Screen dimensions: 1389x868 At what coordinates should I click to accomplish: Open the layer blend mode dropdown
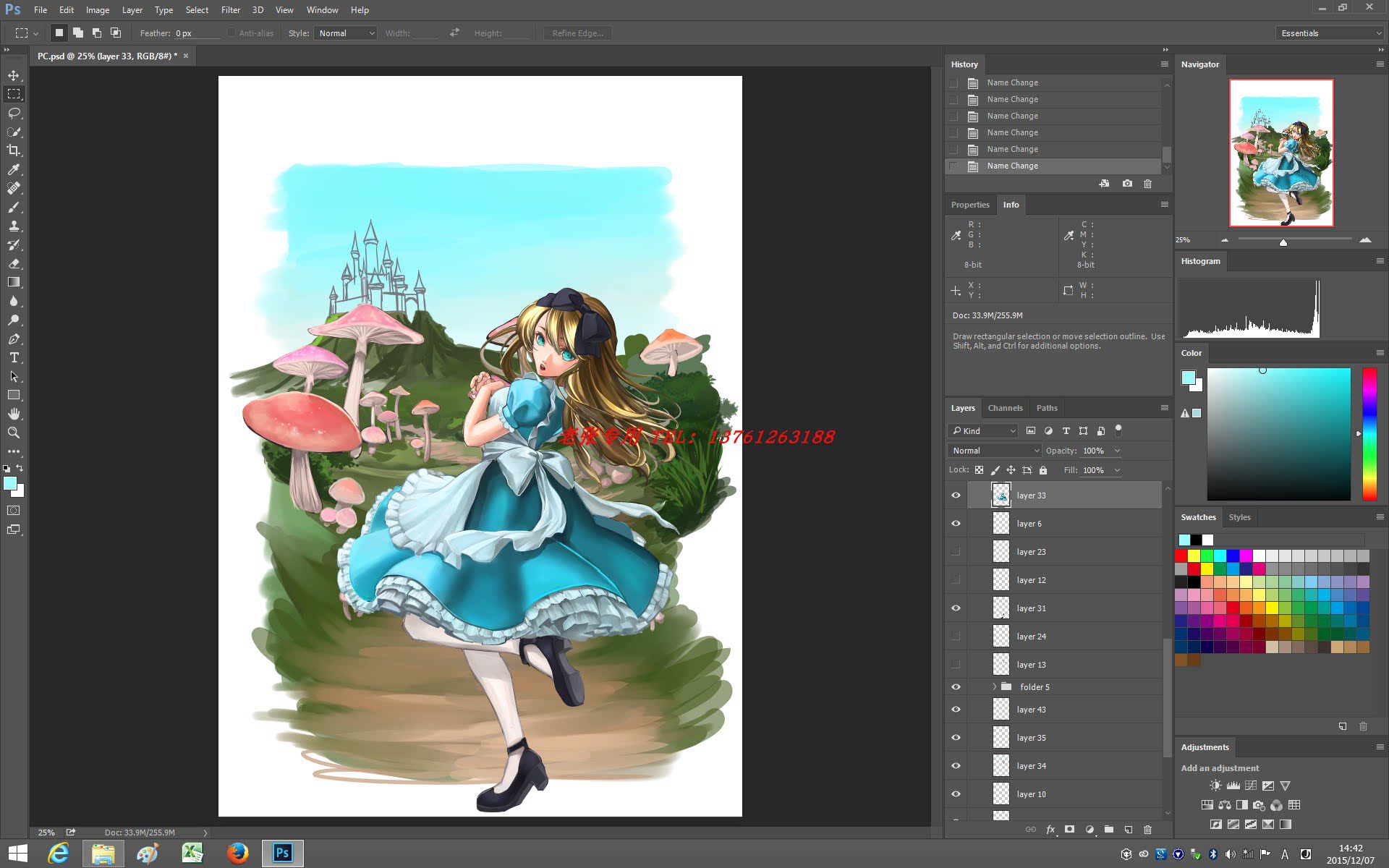pyautogui.click(x=994, y=451)
